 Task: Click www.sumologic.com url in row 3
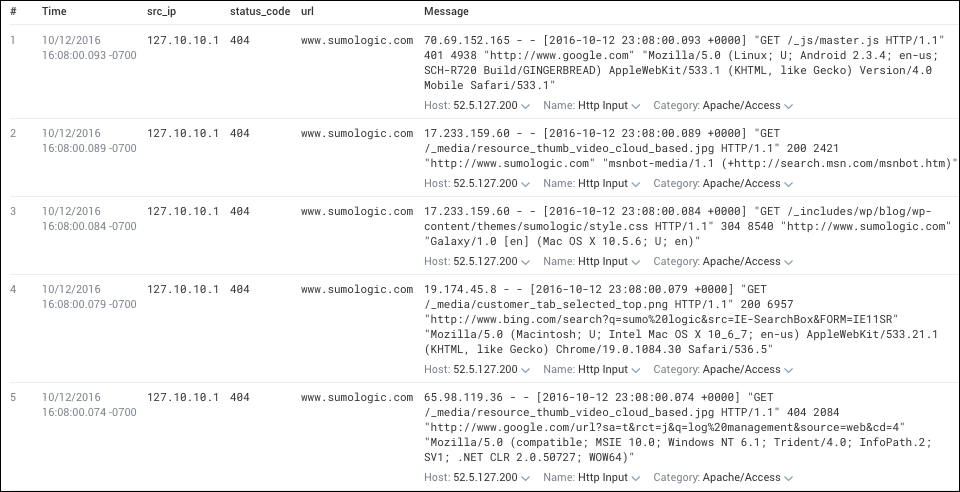(356, 212)
